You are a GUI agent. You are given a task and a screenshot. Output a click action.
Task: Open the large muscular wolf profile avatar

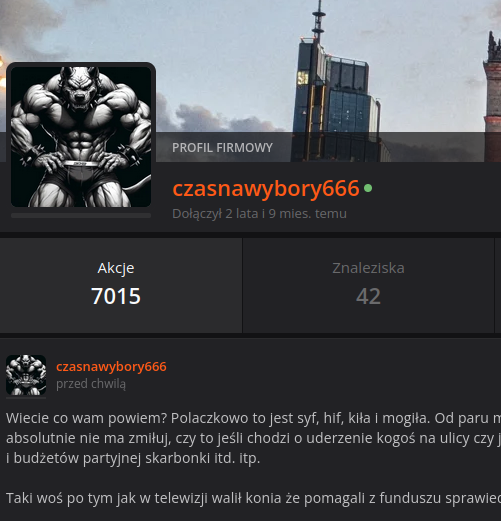81,137
